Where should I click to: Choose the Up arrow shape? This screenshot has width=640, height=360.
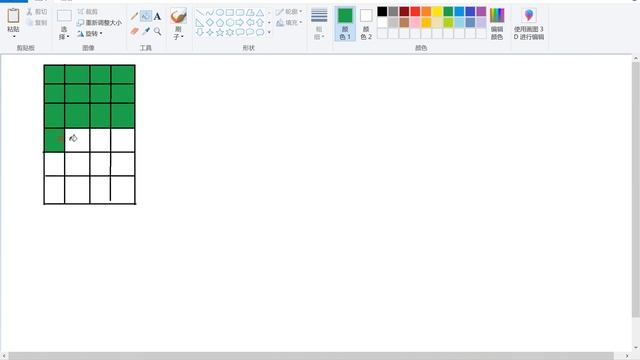click(x=260, y=22)
